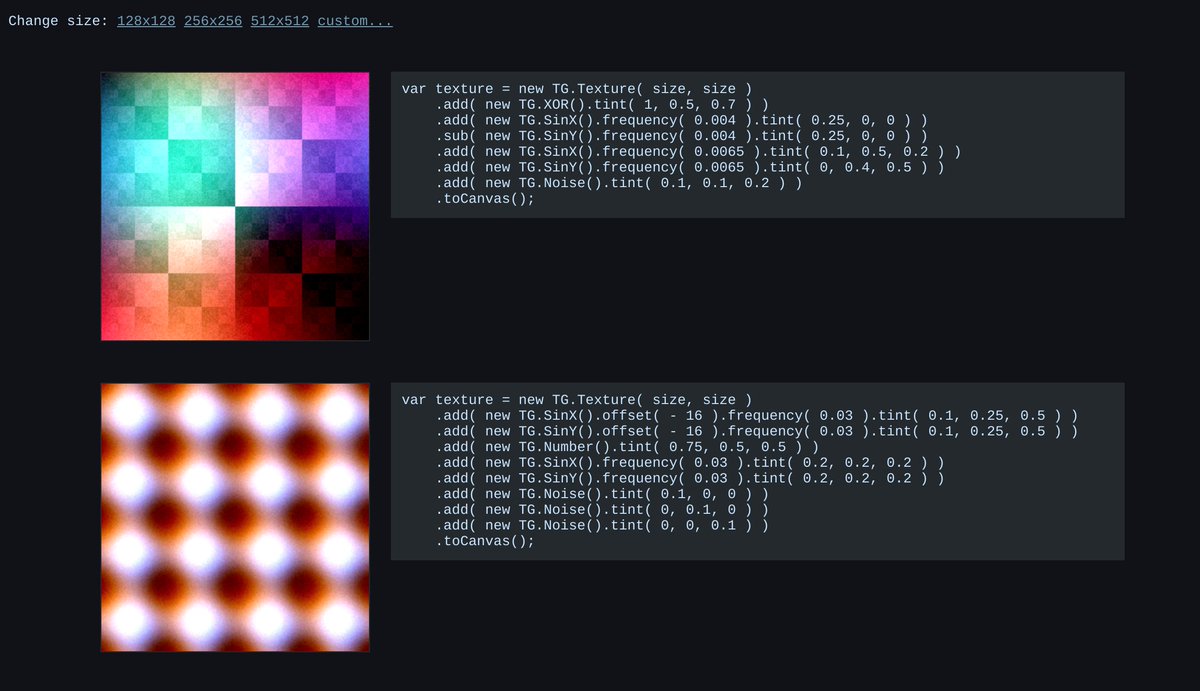The height and width of the screenshot is (691, 1200).
Task: Click var texture line in first code block
Action: pyautogui.click(x=577, y=89)
